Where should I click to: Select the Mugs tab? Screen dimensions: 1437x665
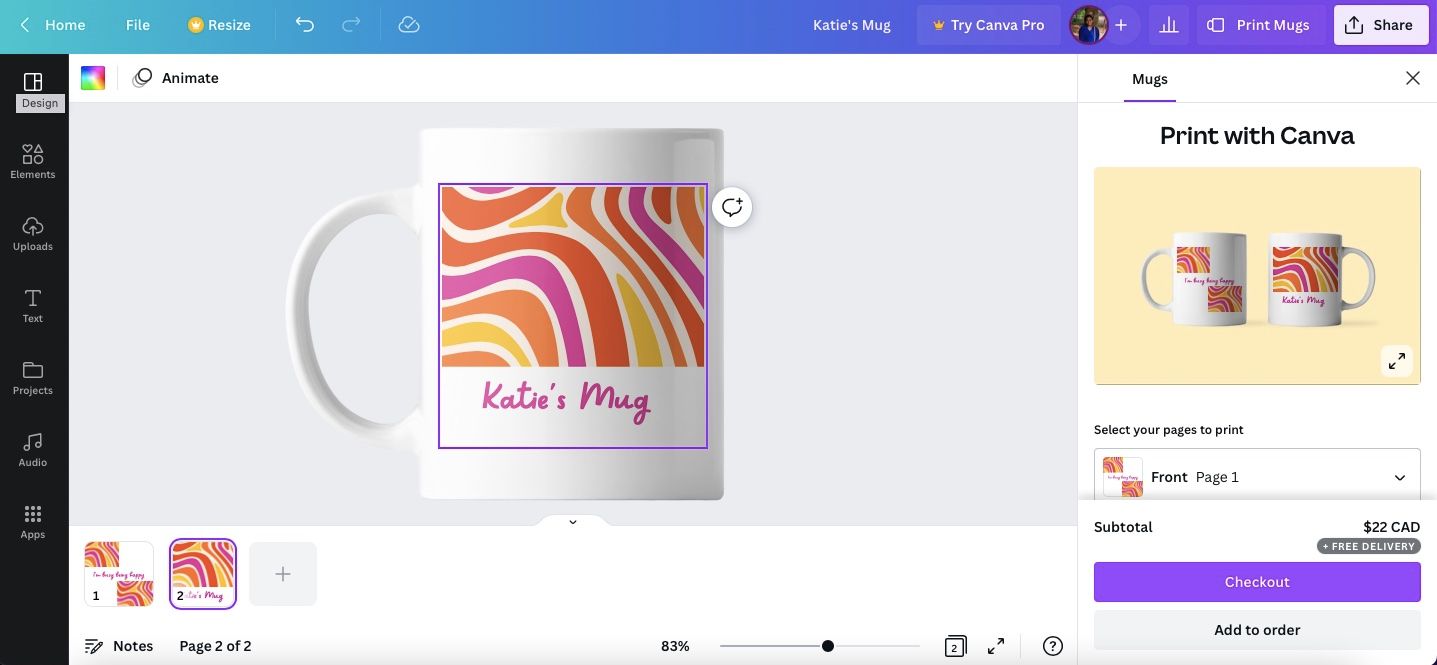[x=1149, y=79]
